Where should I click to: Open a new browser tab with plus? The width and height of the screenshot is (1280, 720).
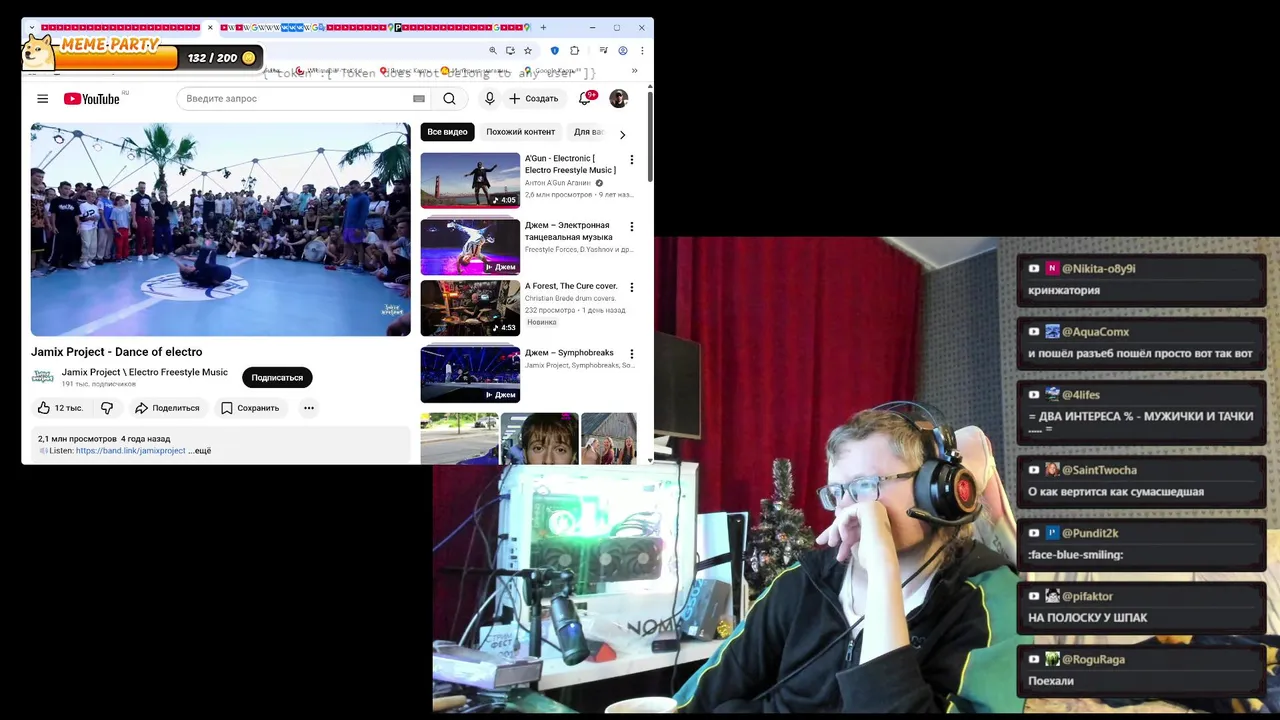coord(543,28)
